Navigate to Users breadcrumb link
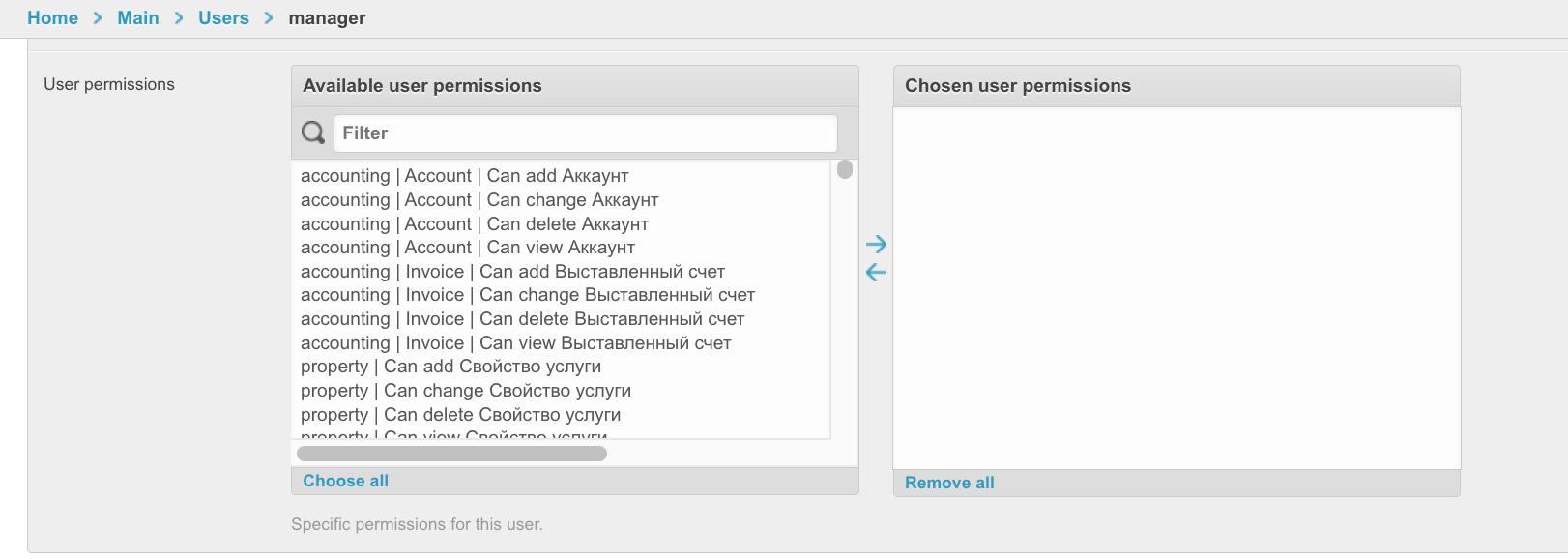This screenshot has height=559, width=1568. pos(223,18)
